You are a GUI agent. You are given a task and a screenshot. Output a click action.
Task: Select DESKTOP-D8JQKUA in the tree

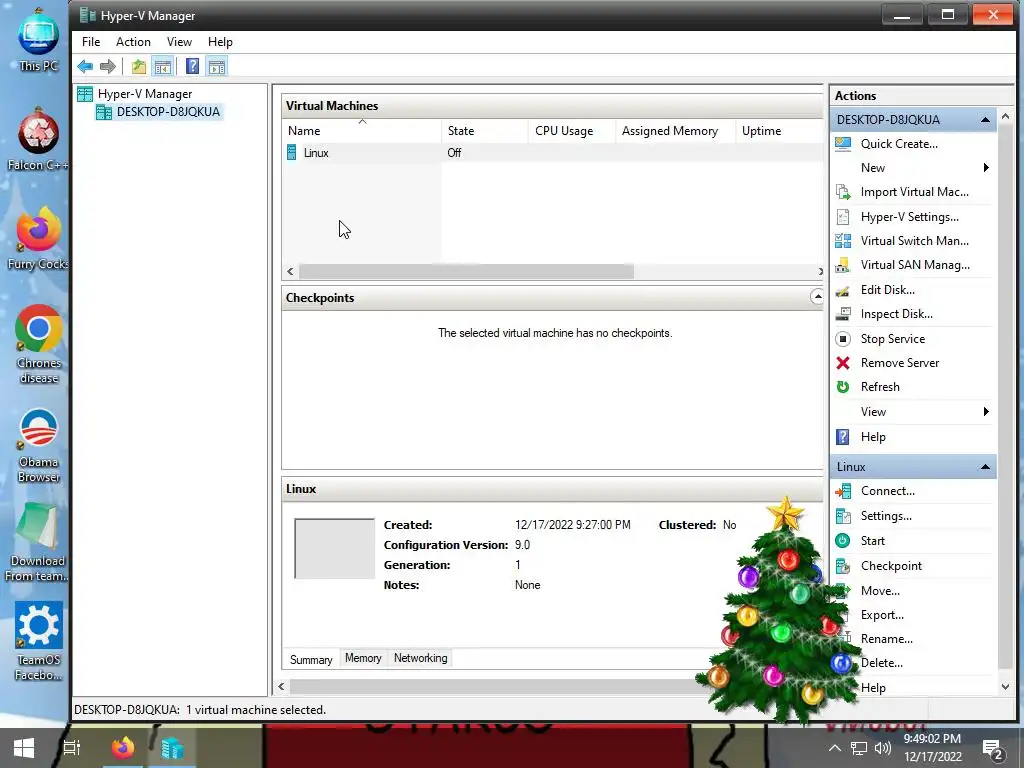168,112
